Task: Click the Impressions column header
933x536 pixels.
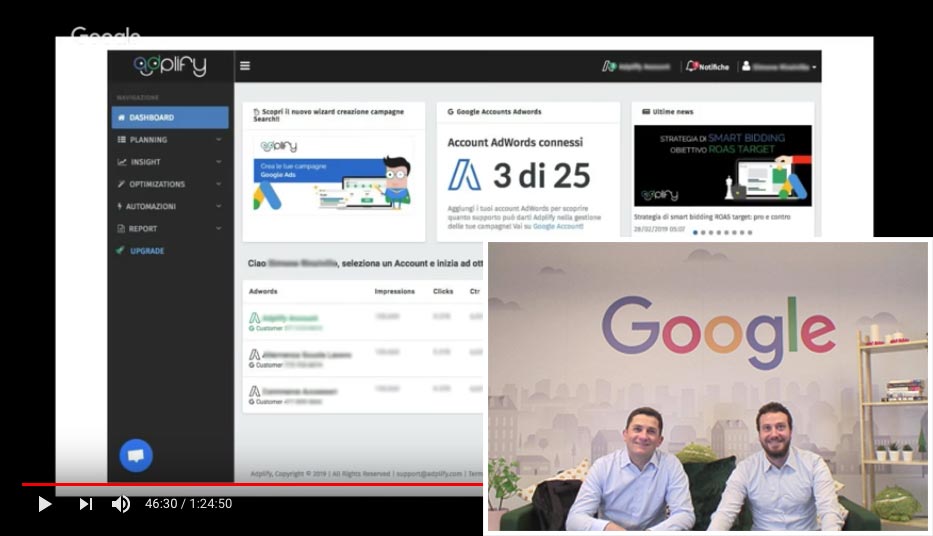Action: 395,291
